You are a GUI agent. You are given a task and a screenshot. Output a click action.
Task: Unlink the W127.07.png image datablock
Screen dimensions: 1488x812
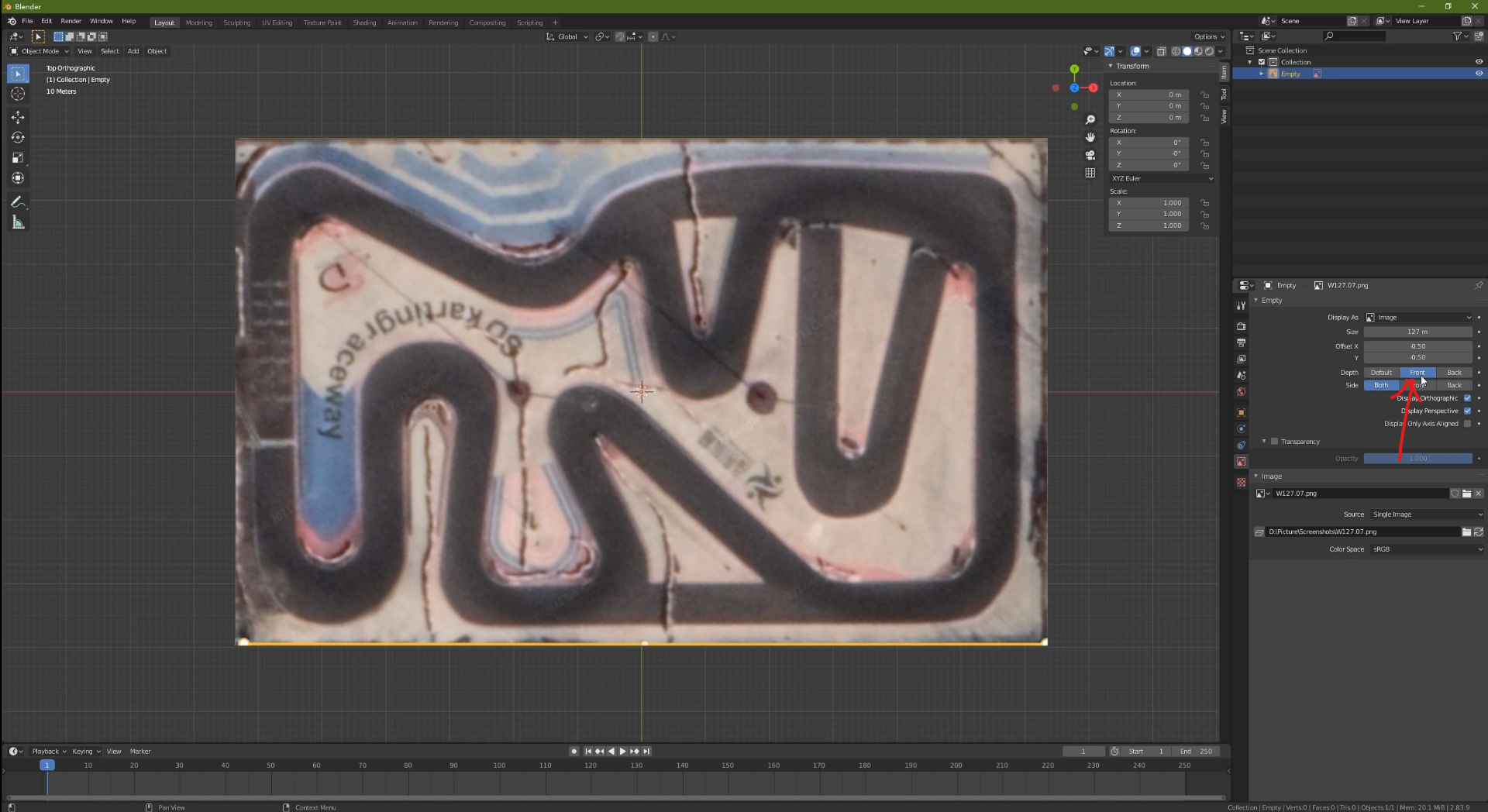[x=1478, y=494]
